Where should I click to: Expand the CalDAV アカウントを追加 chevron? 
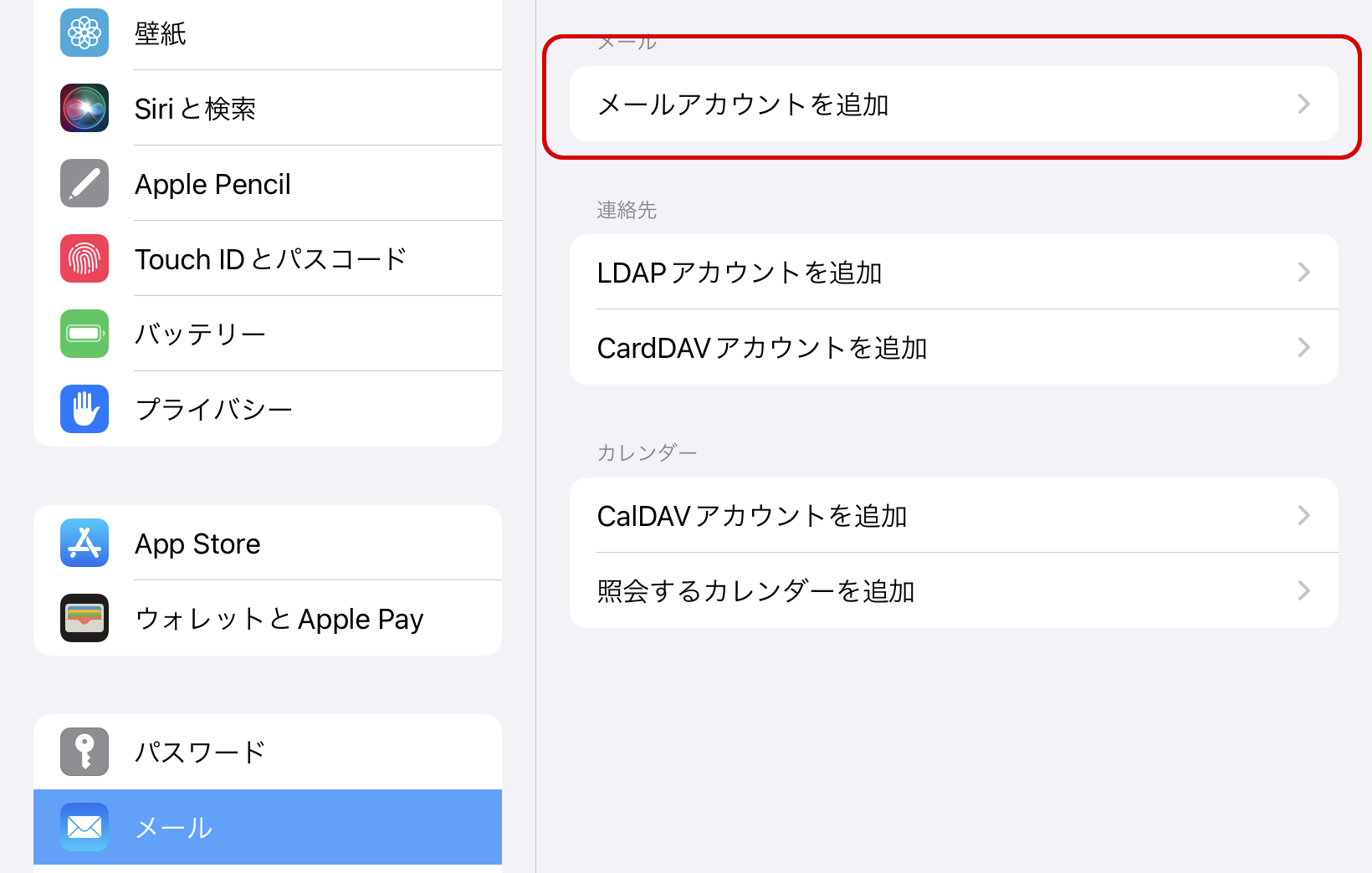pos(1303,515)
